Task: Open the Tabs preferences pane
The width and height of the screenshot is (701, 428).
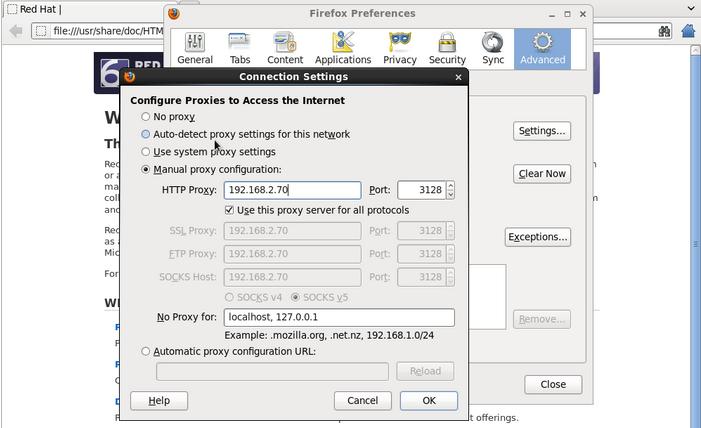Action: [240, 49]
